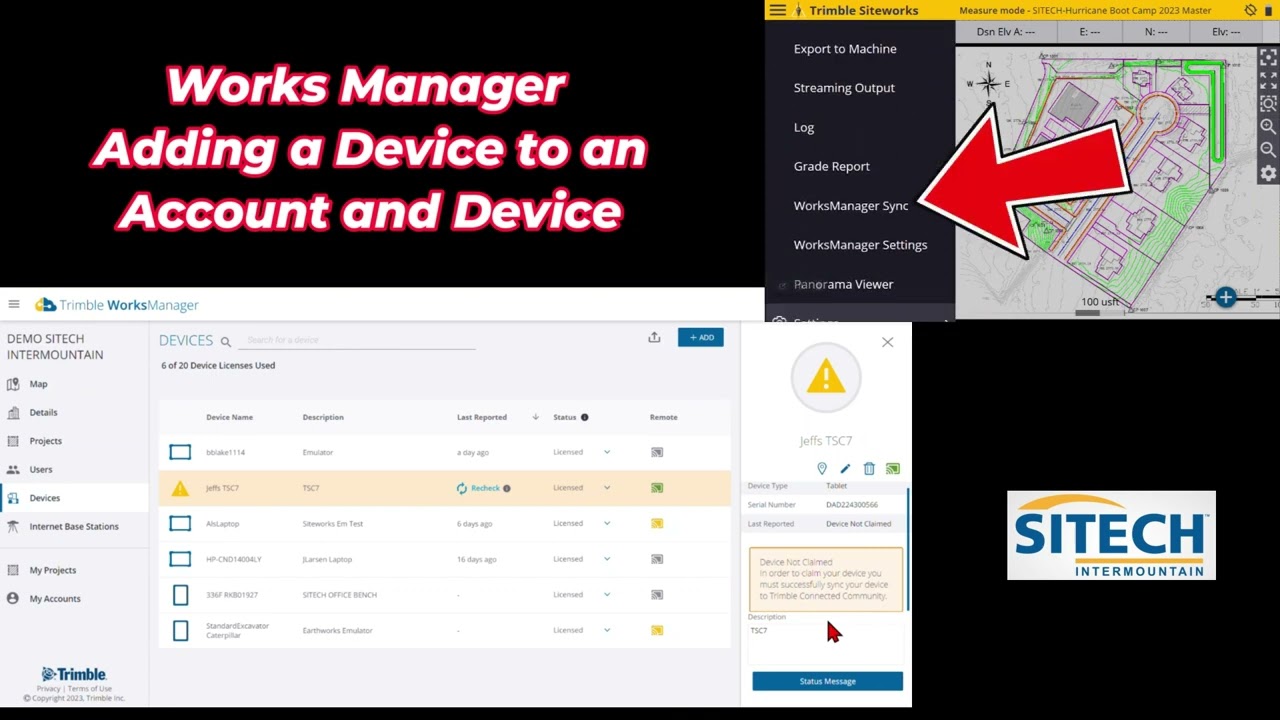This screenshot has height=720, width=1280.
Task: Select WorksManager Settings in Siteworks menu
Action: (860, 245)
